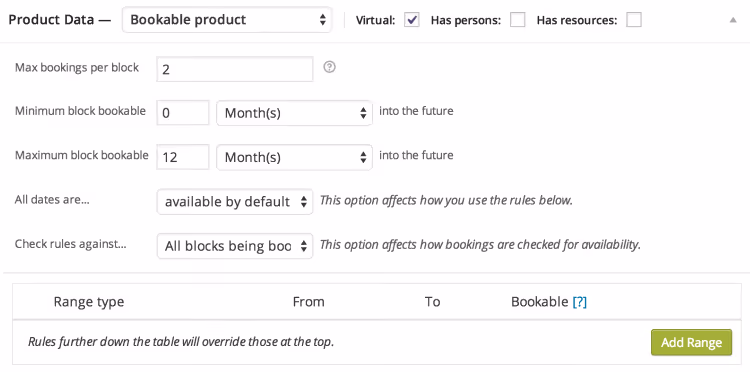
Task: Collapse the Product Data panel triangle
Action: (733, 20)
